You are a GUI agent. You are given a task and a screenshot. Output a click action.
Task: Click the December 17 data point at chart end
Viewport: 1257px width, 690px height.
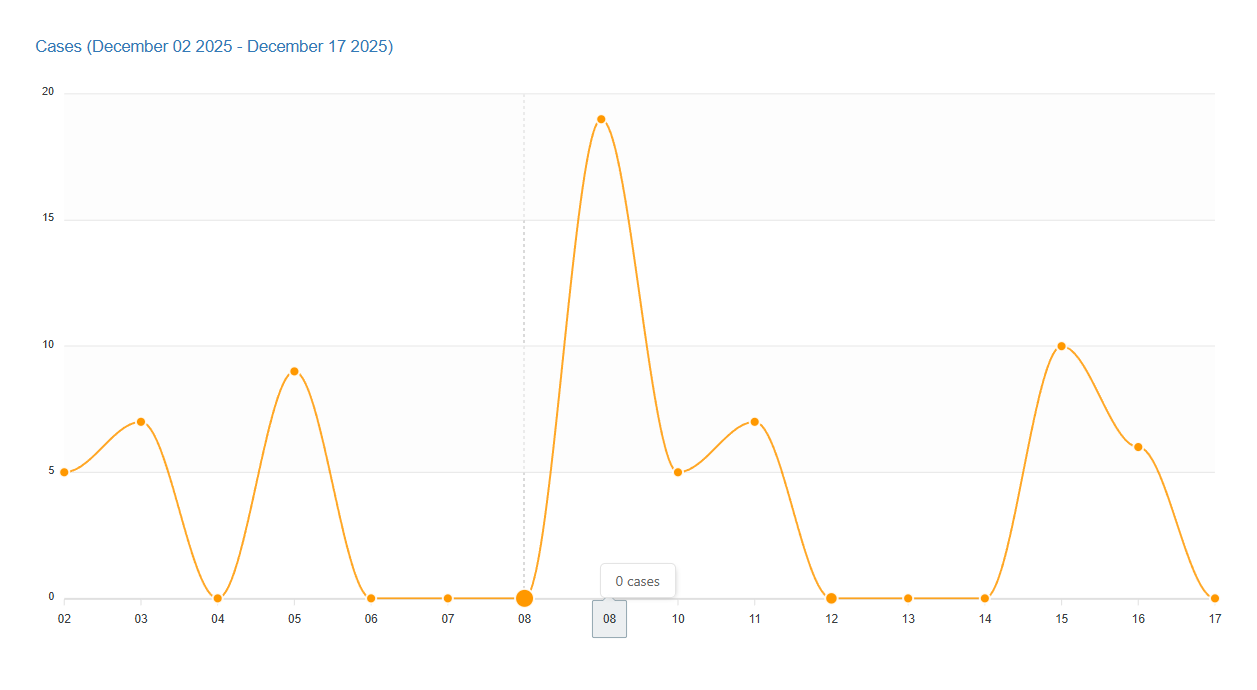(1215, 598)
